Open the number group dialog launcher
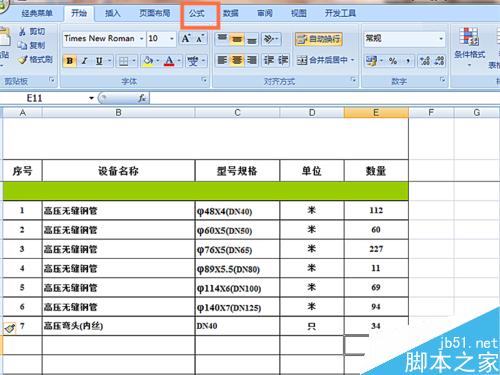 tap(443, 80)
